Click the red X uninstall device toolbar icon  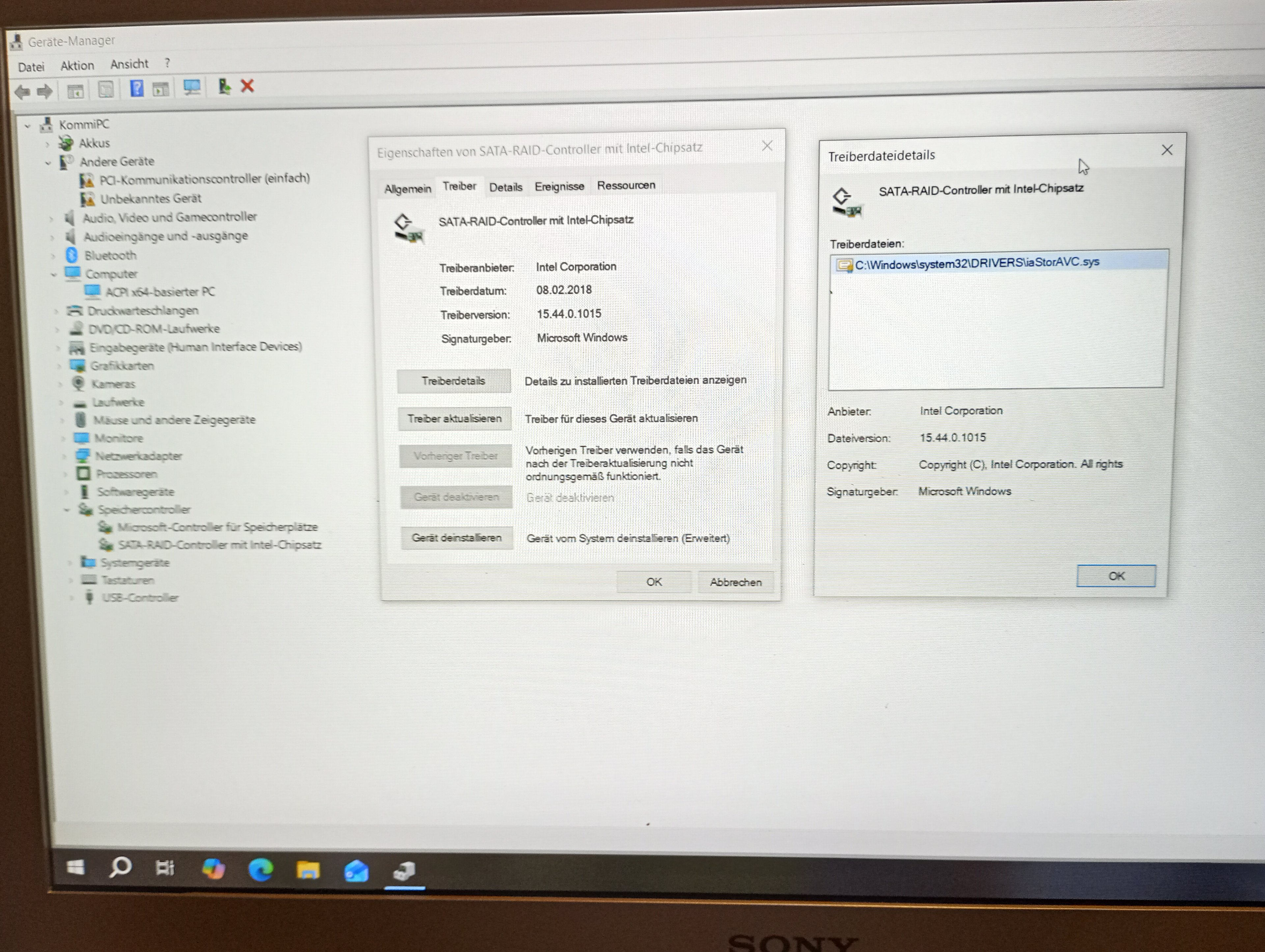(247, 86)
